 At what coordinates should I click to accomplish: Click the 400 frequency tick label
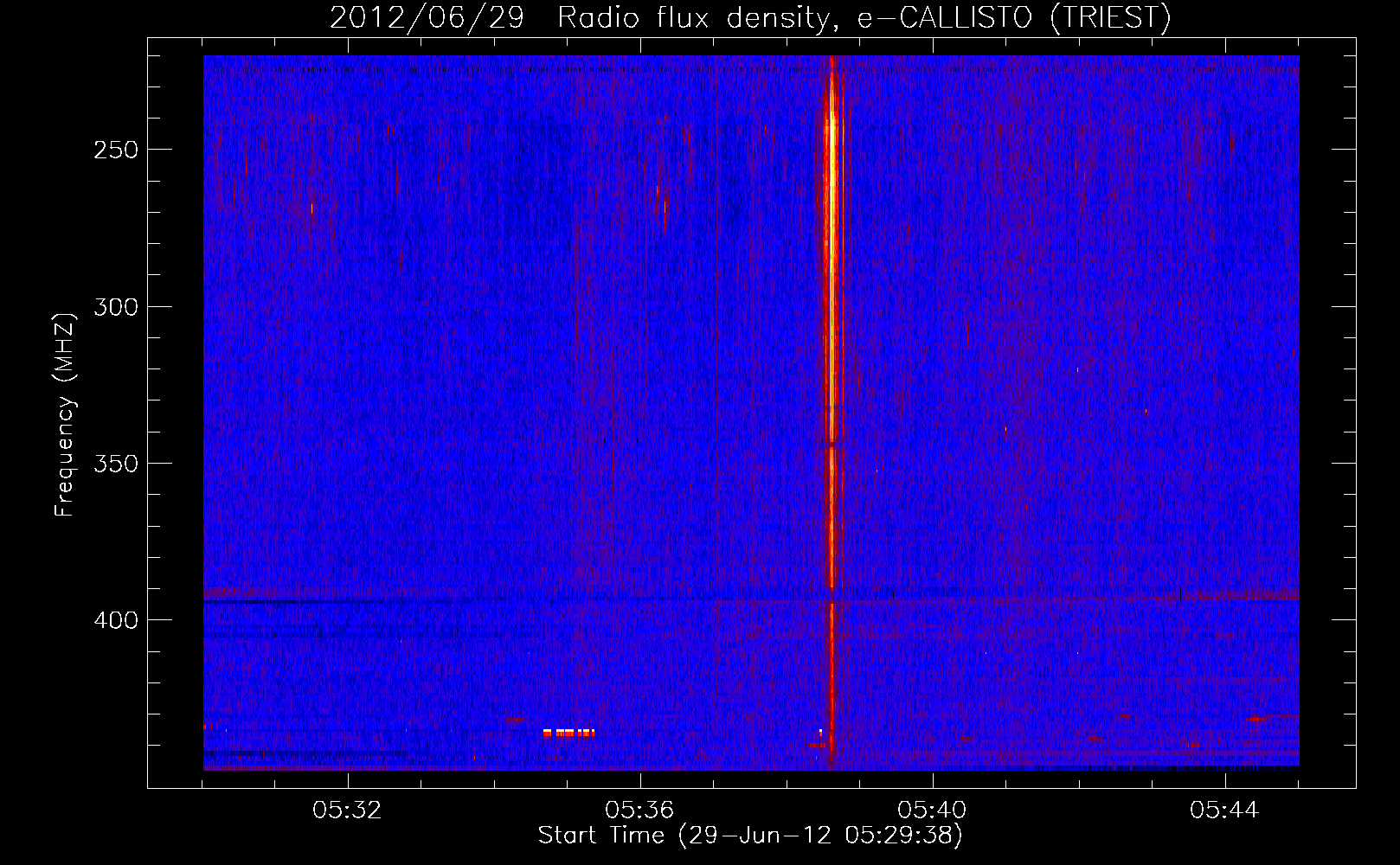116,620
